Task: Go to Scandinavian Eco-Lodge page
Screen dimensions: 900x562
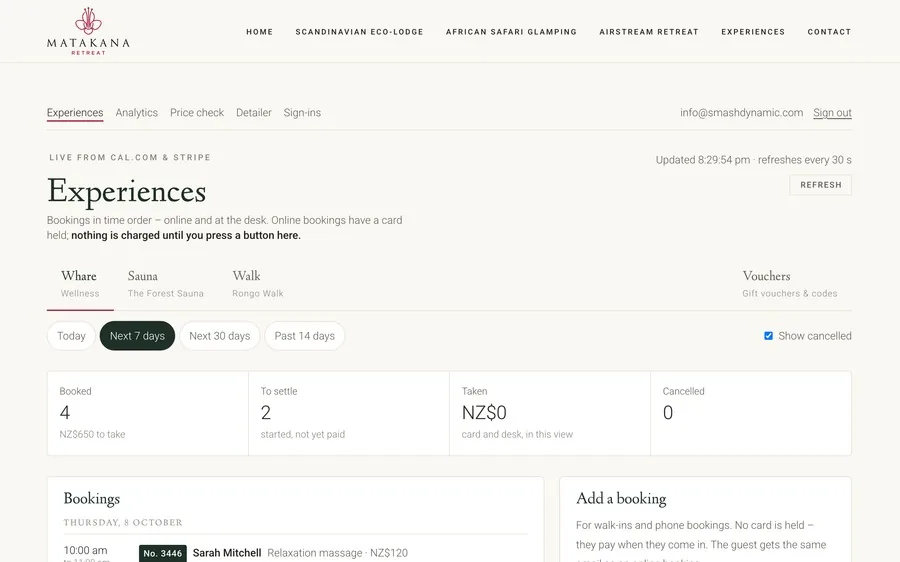Action: [x=359, y=32]
